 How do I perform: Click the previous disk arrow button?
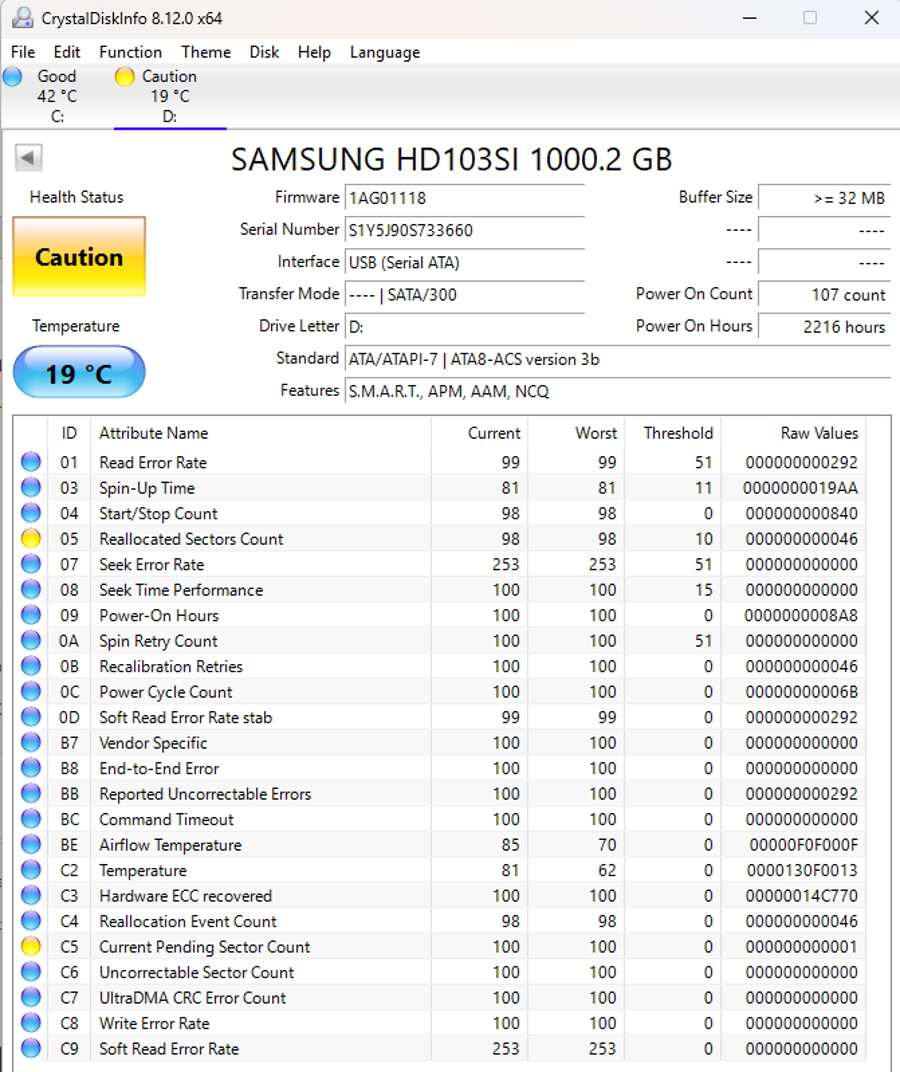pyautogui.click(x=29, y=158)
